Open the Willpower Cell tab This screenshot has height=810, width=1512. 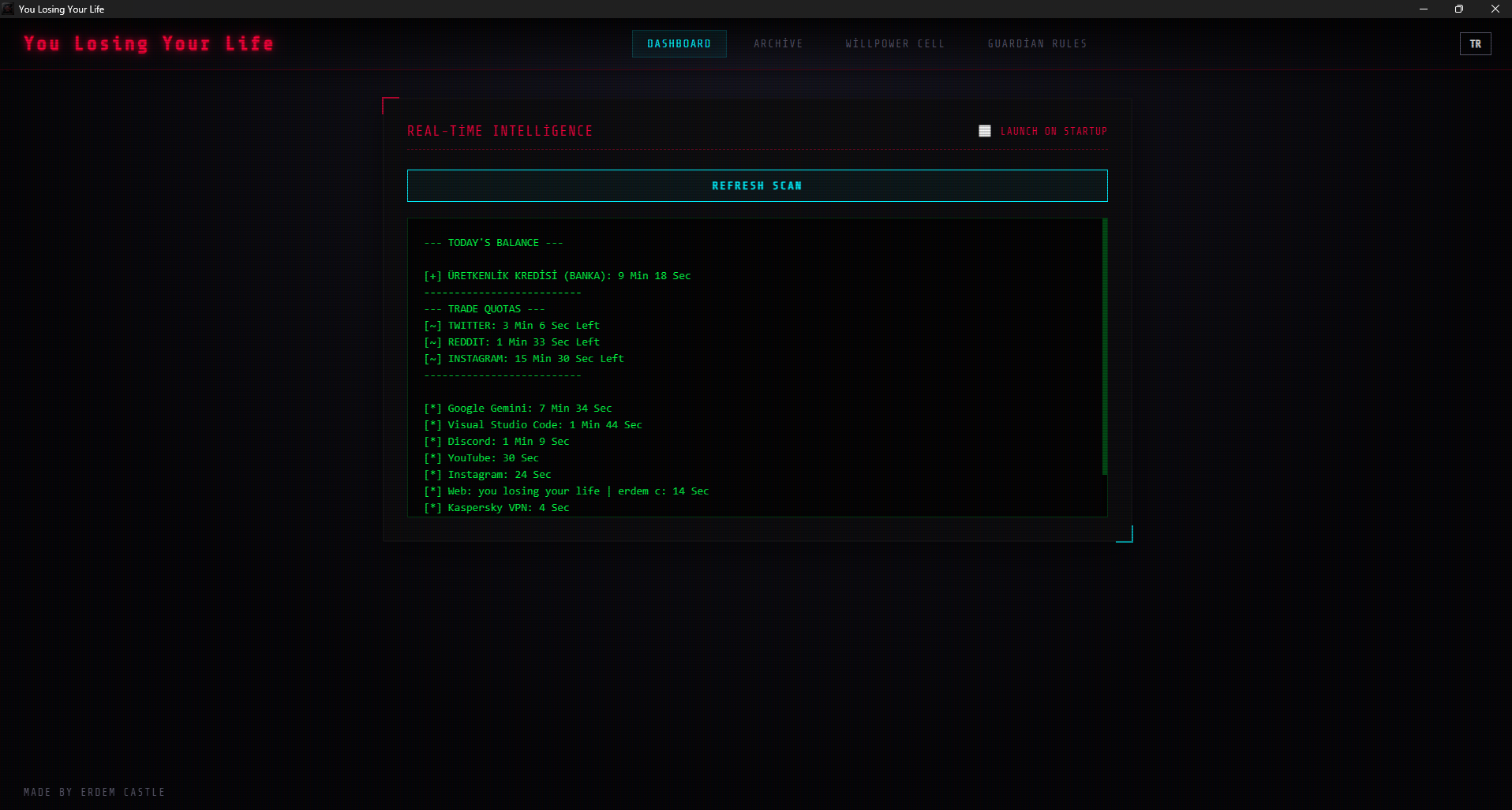pos(895,43)
